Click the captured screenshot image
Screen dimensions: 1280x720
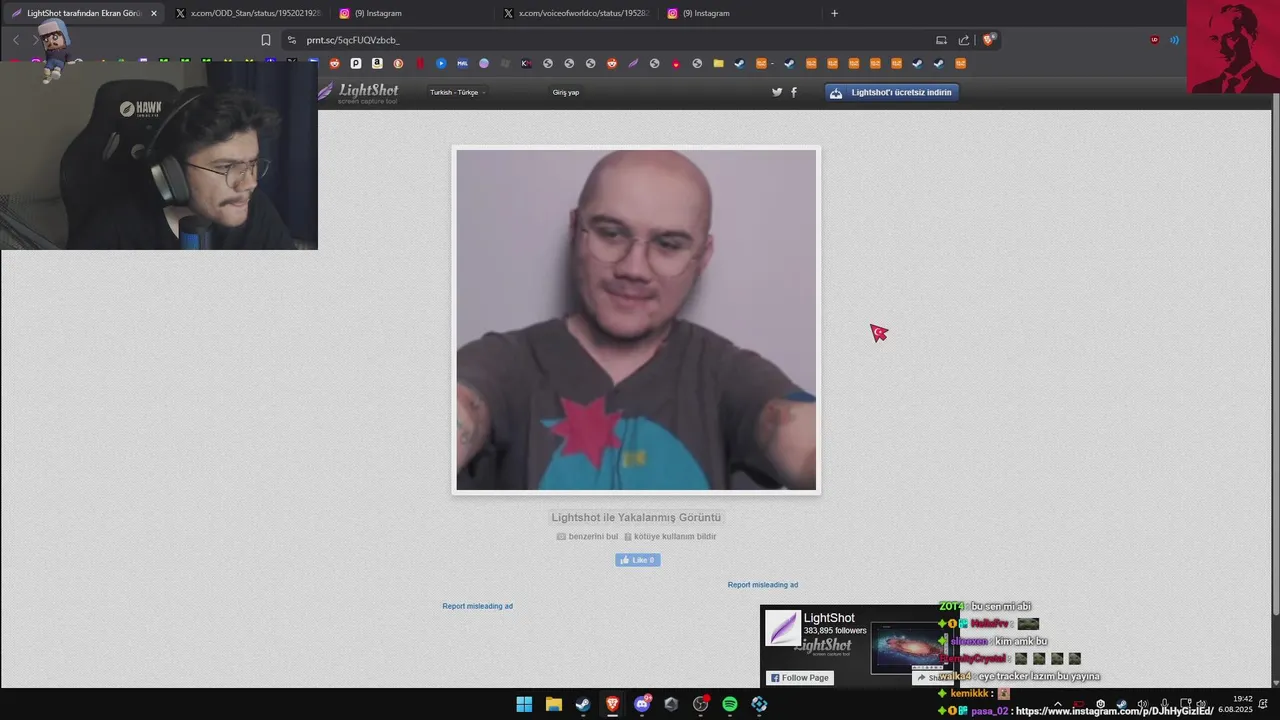pos(636,320)
